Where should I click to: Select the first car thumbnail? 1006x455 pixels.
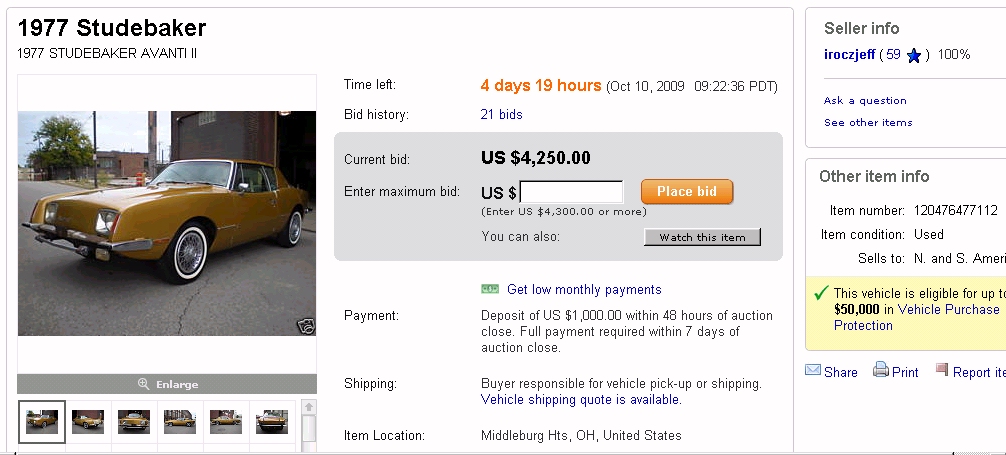42,421
